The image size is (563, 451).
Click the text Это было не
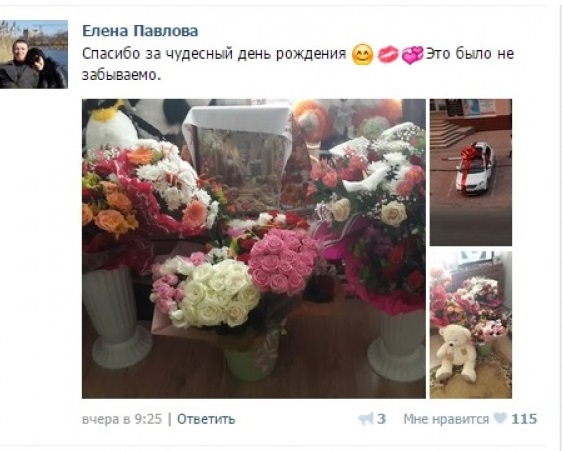pyautogui.click(x=470, y=54)
